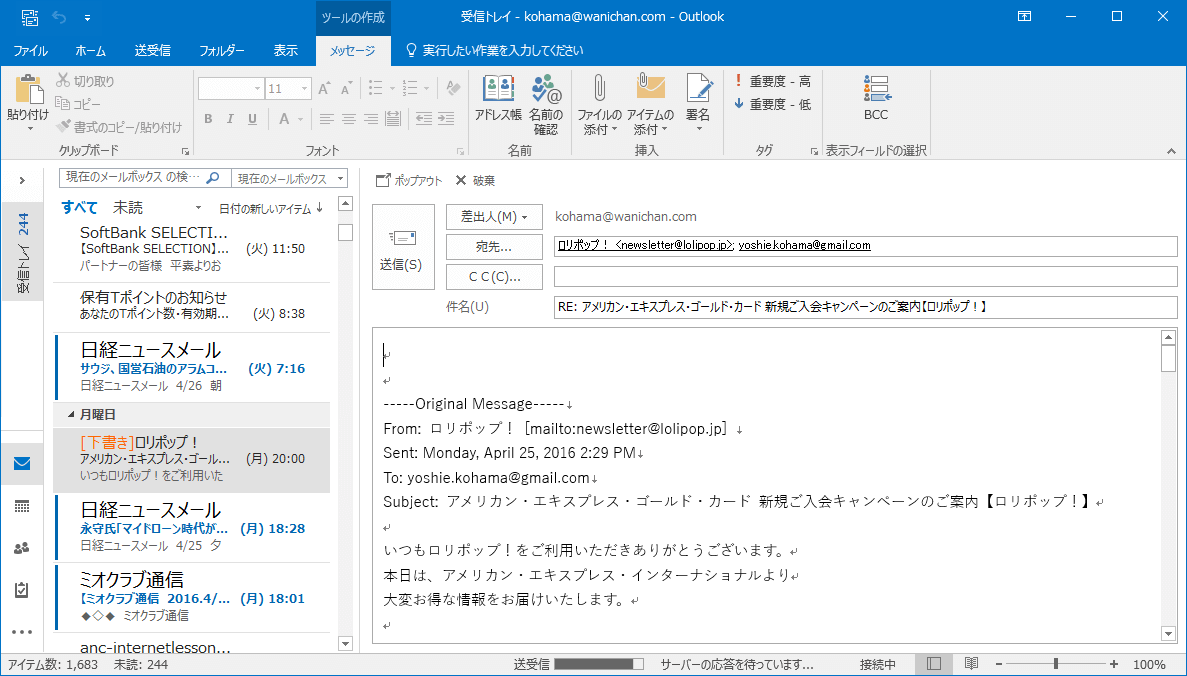Click the Copy (コピー) icon
This screenshot has width=1187, height=676.
(x=63, y=103)
